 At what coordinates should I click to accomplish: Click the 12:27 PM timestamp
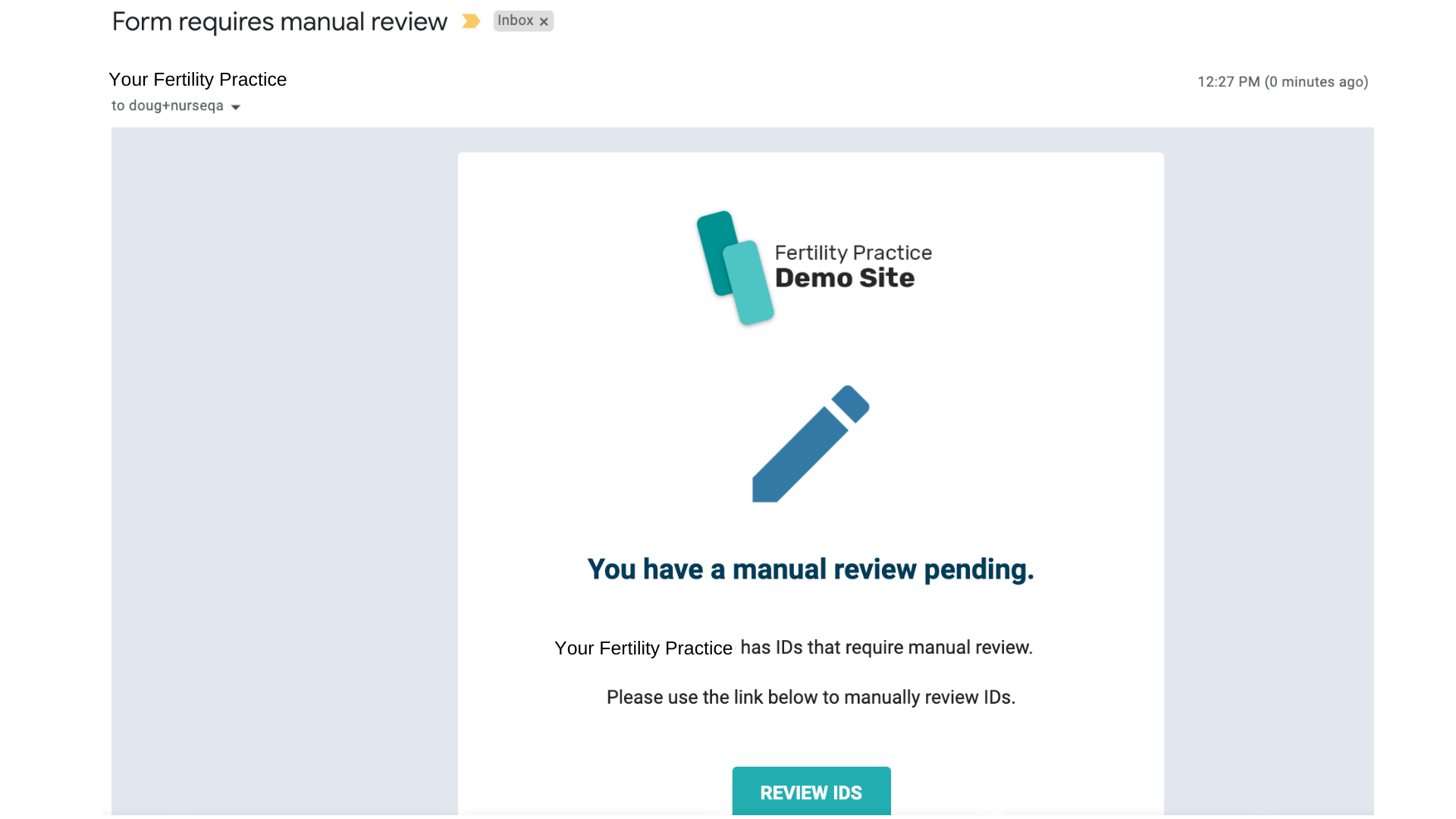pos(1228,82)
